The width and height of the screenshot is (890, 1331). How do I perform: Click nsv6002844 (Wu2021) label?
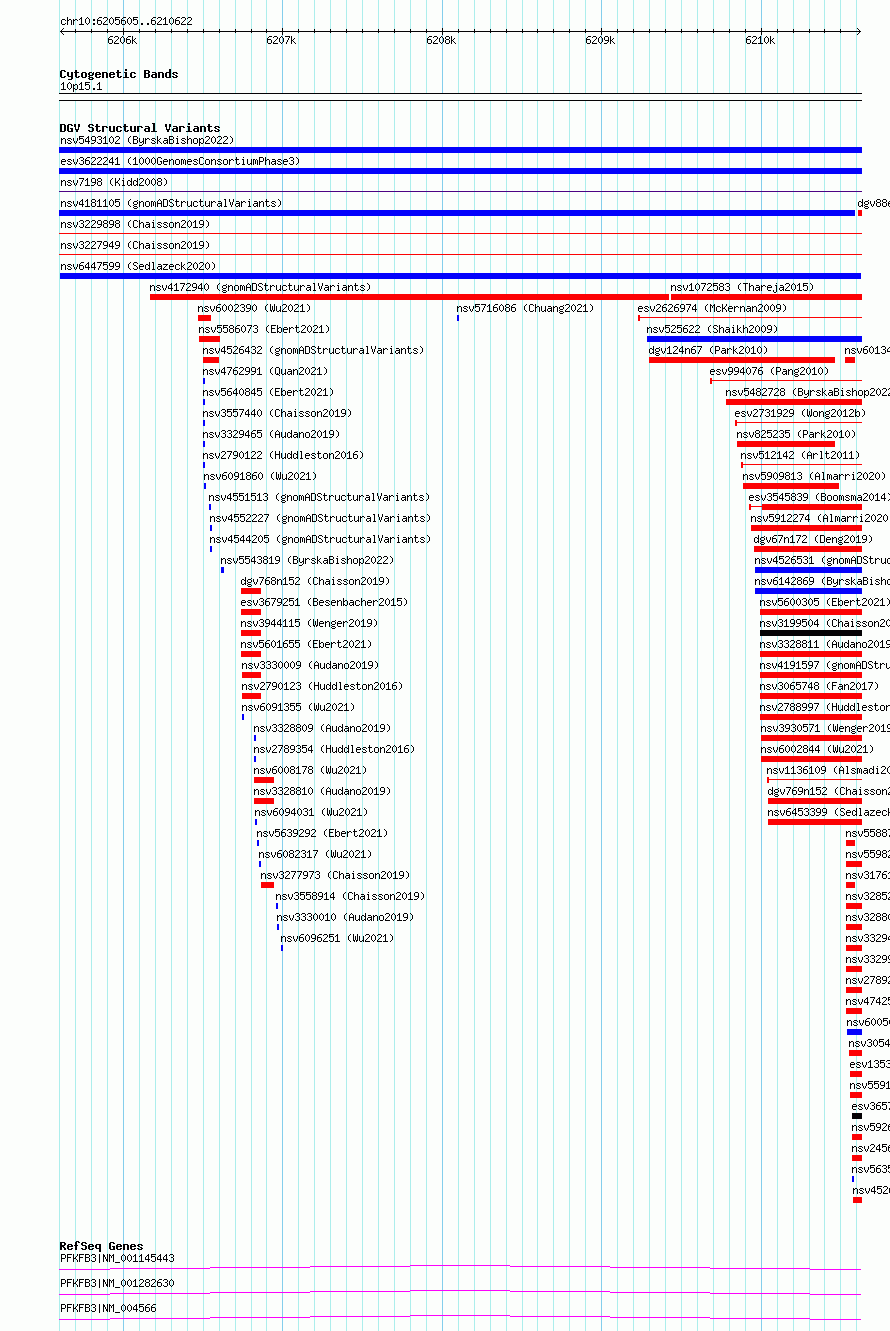click(816, 750)
